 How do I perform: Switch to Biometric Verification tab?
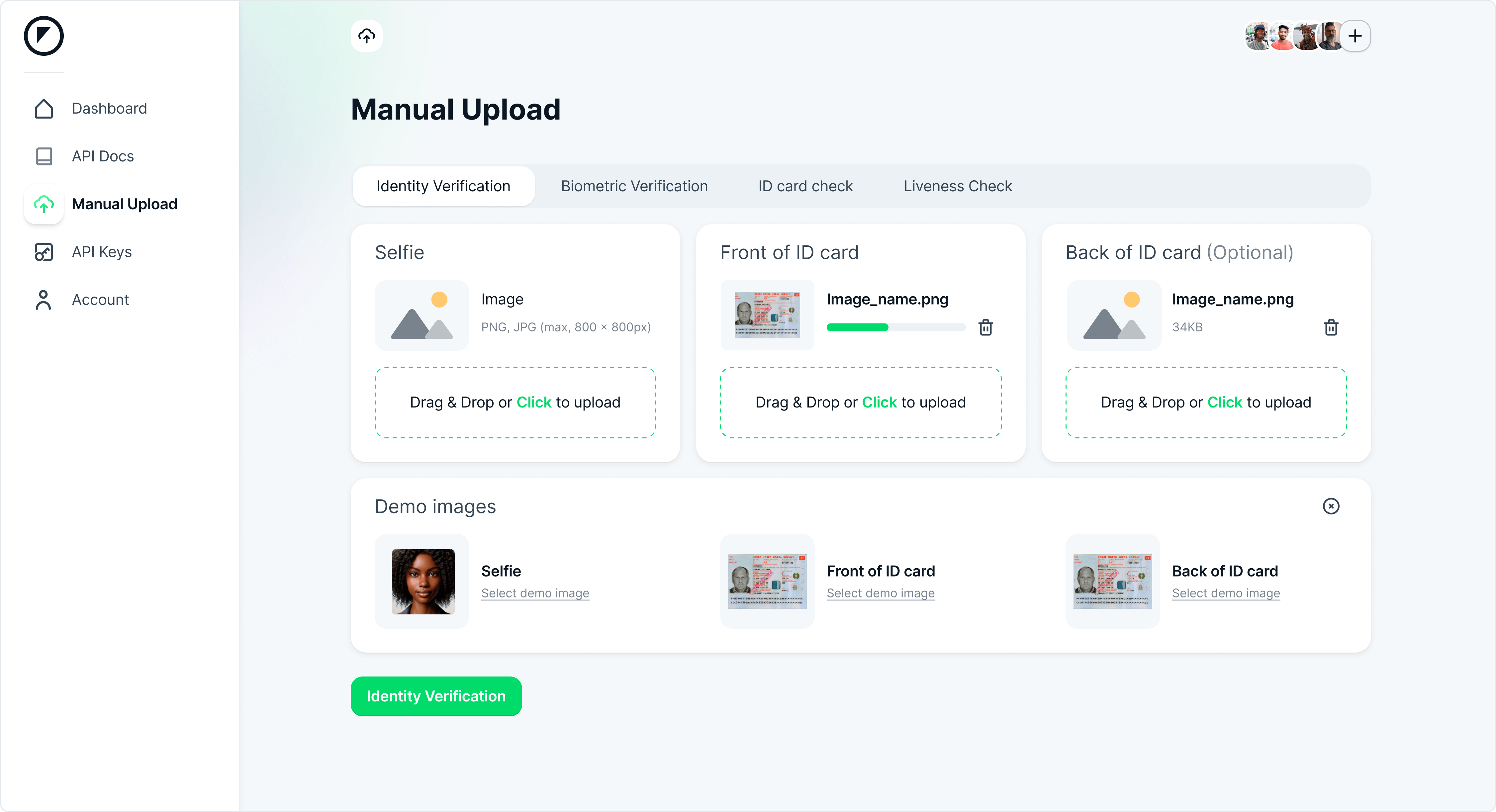[634, 186]
